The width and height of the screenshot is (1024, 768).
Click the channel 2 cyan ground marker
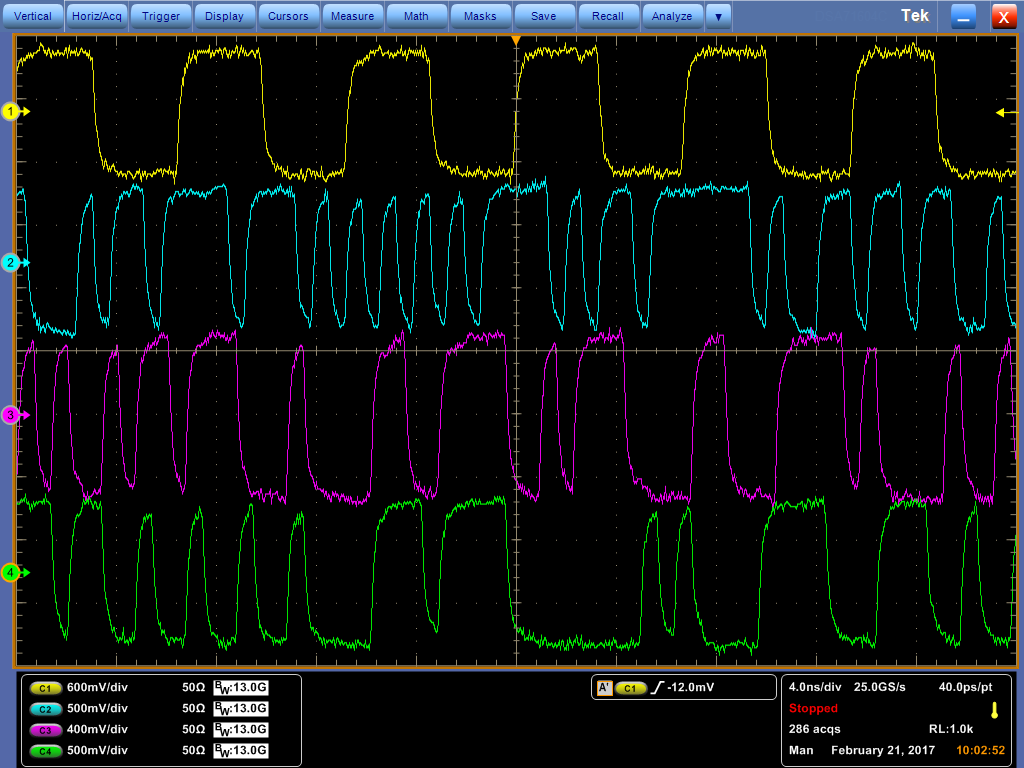tap(12, 263)
